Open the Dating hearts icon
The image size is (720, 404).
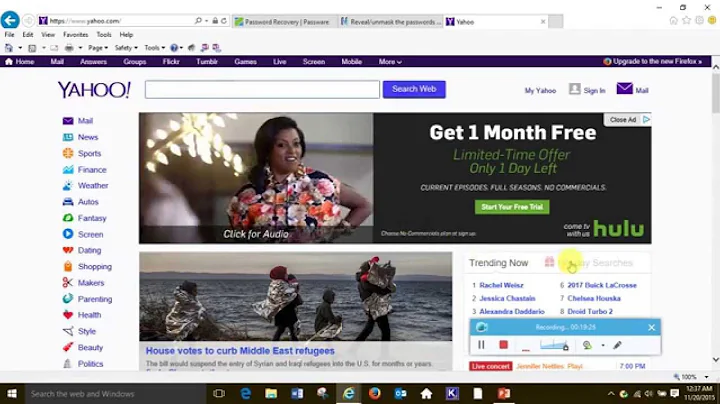pyautogui.click(x=68, y=250)
